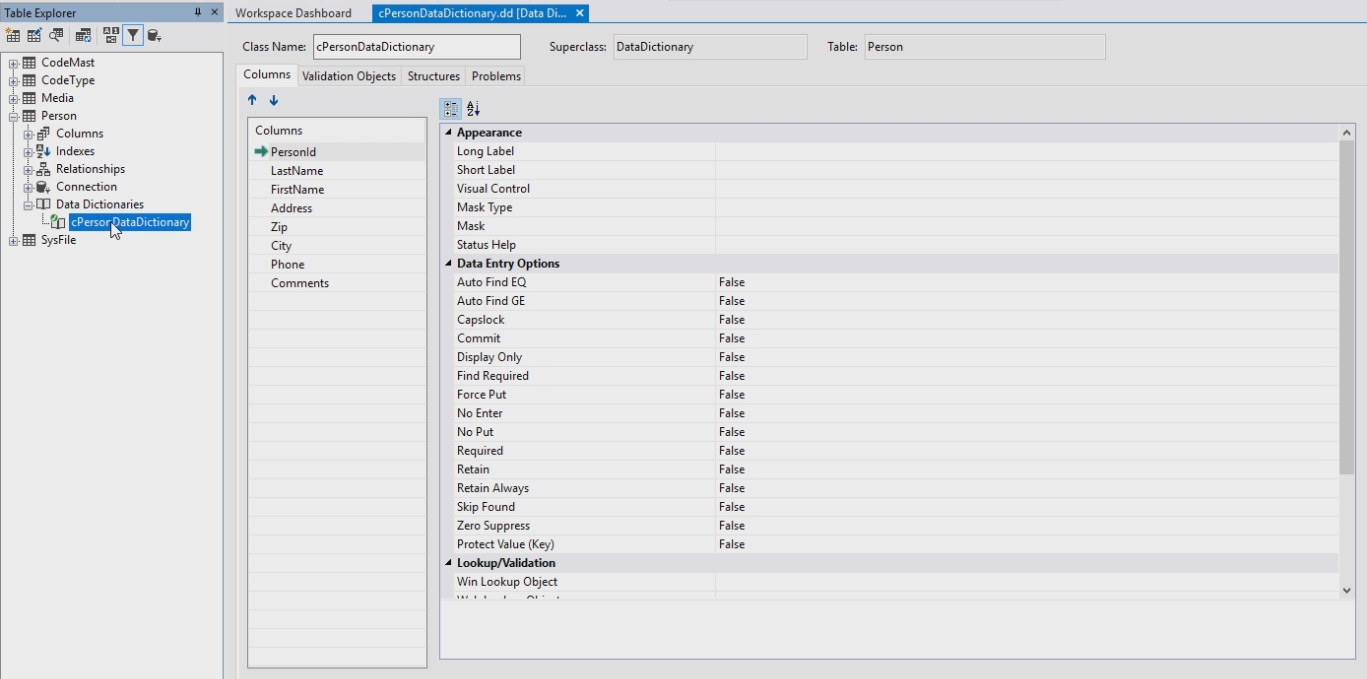Toggle the filter funnel icon in Table Explorer
The height and width of the screenshot is (679, 1367).
[132, 35]
